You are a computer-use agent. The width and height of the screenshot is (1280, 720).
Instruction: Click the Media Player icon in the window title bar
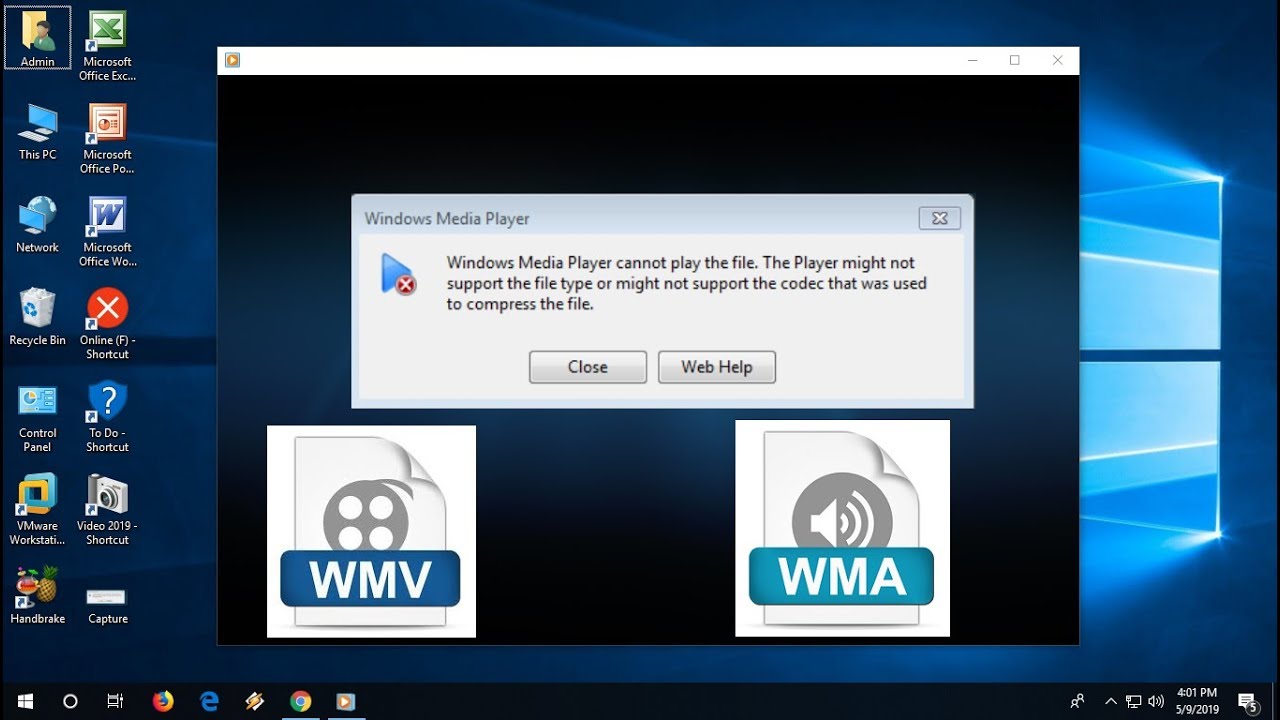[232, 60]
